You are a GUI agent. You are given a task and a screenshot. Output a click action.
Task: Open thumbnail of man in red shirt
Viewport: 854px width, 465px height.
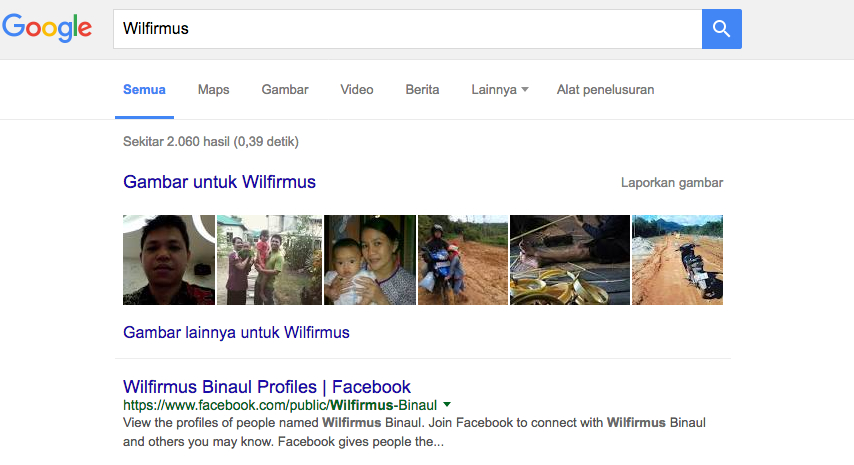tap(168, 260)
